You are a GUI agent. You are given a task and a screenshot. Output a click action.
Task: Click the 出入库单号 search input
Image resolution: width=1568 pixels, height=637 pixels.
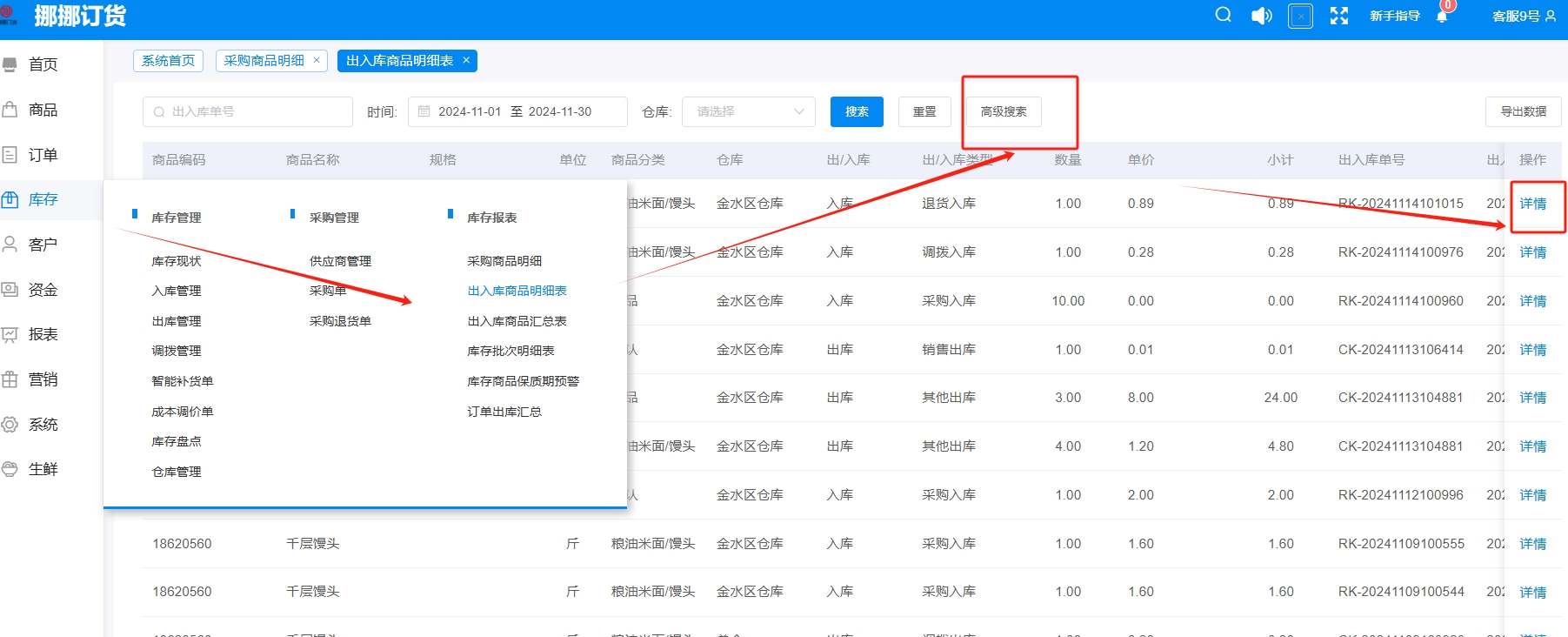[x=248, y=111]
